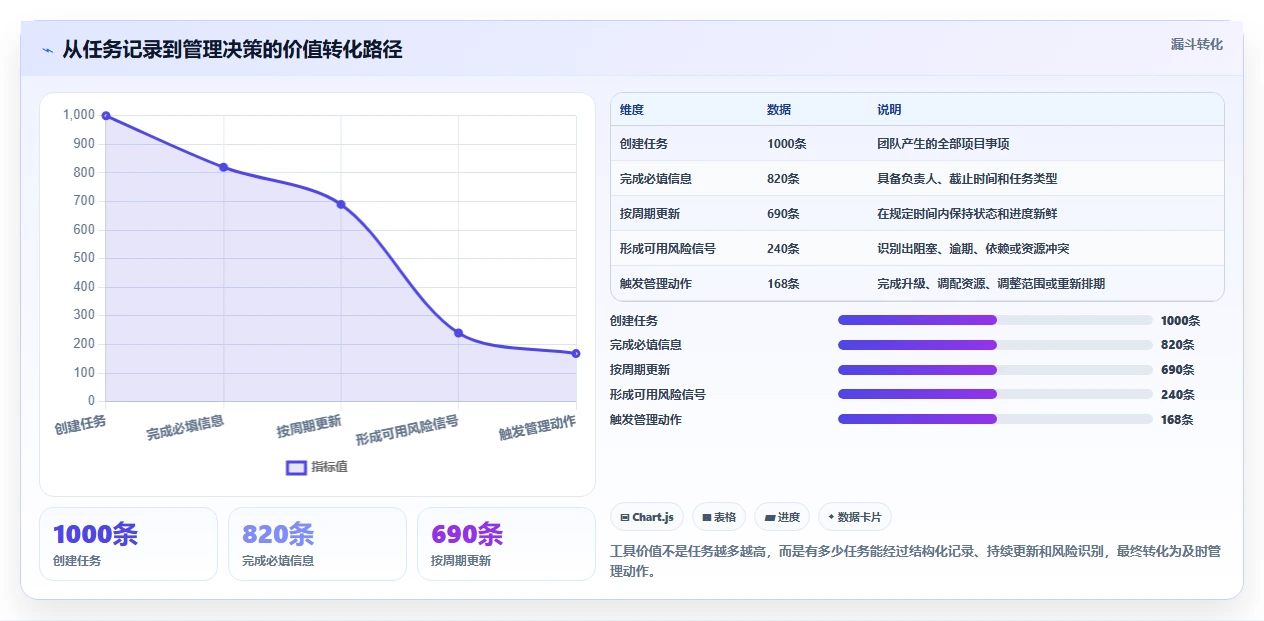The height and width of the screenshot is (621, 1264).
Task: Click cell 具备负责人、截止时间和任务类型
Action: [967, 179]
